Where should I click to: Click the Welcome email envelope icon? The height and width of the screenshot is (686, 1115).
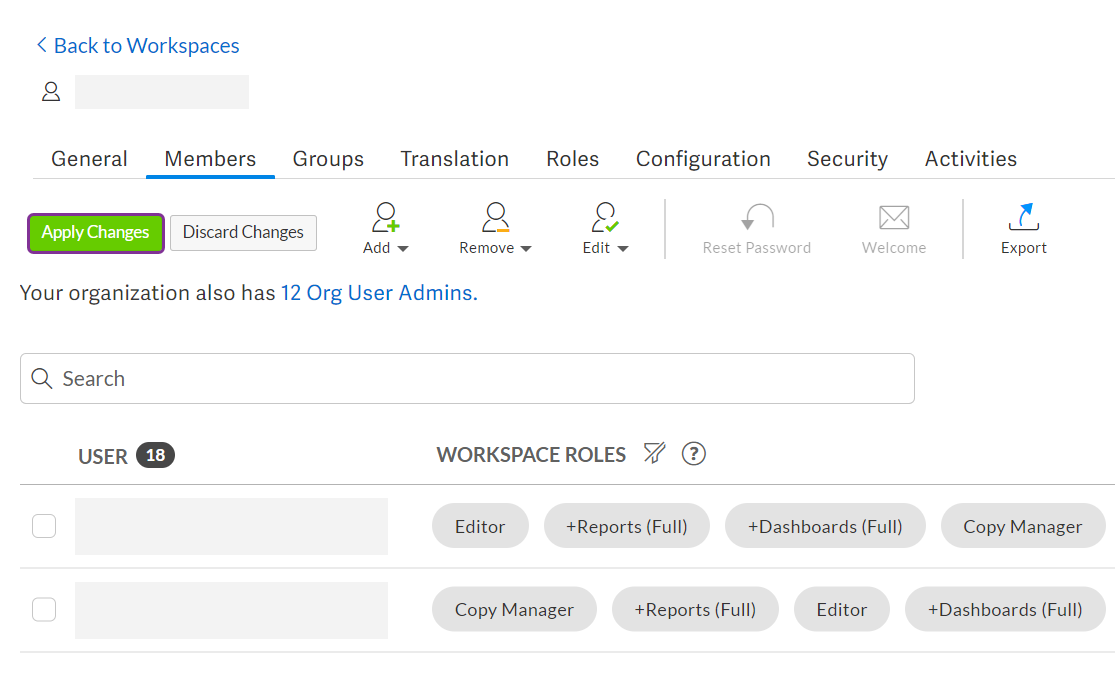tap(893, 218)
